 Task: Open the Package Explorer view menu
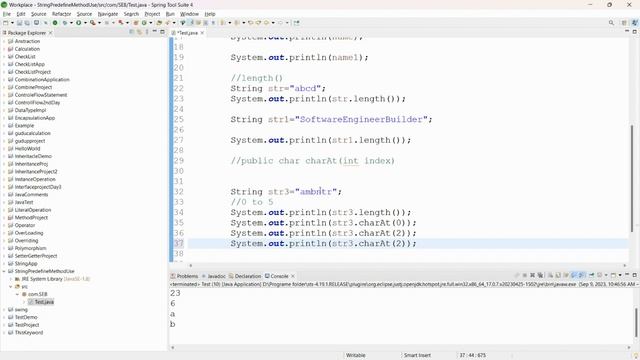tap(147, 32)
